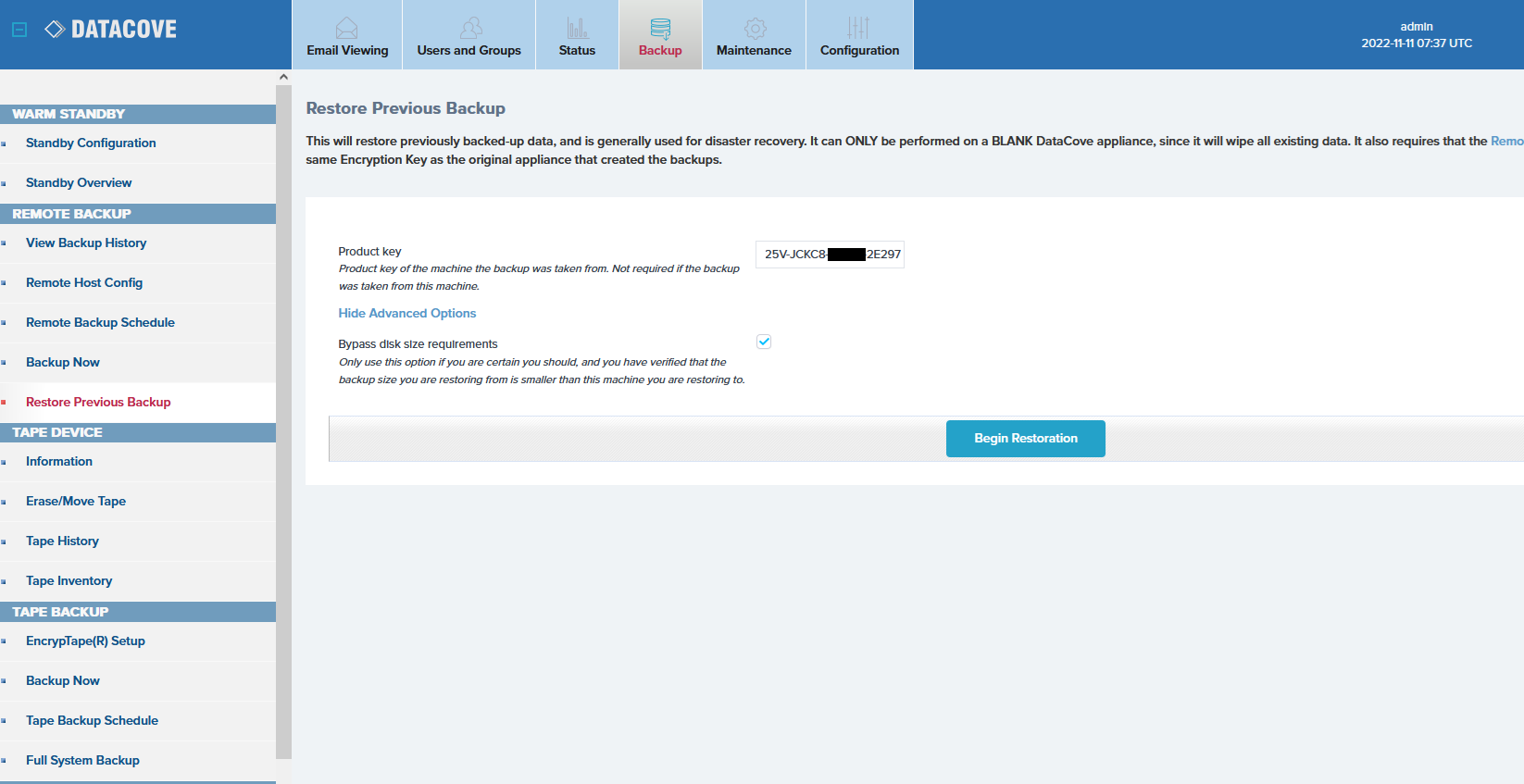Click the Product key input field
Screen dimensions: 1524x784
click(x=830, y=255)
